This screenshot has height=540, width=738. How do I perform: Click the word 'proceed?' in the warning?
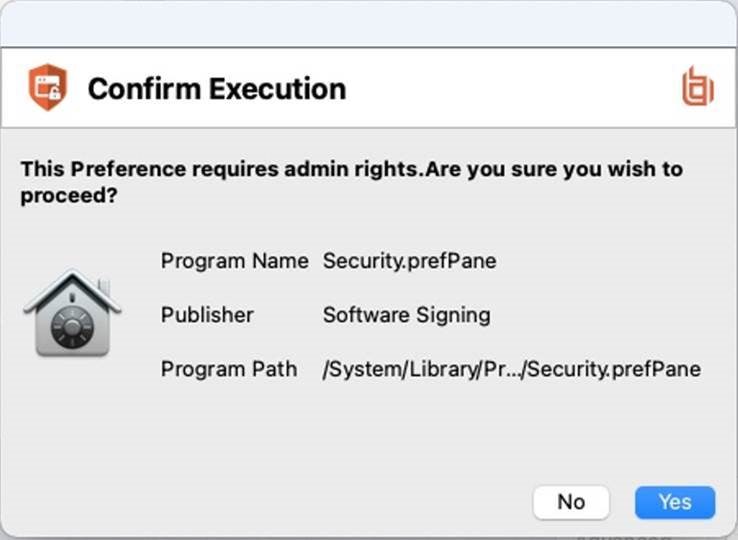68,196
